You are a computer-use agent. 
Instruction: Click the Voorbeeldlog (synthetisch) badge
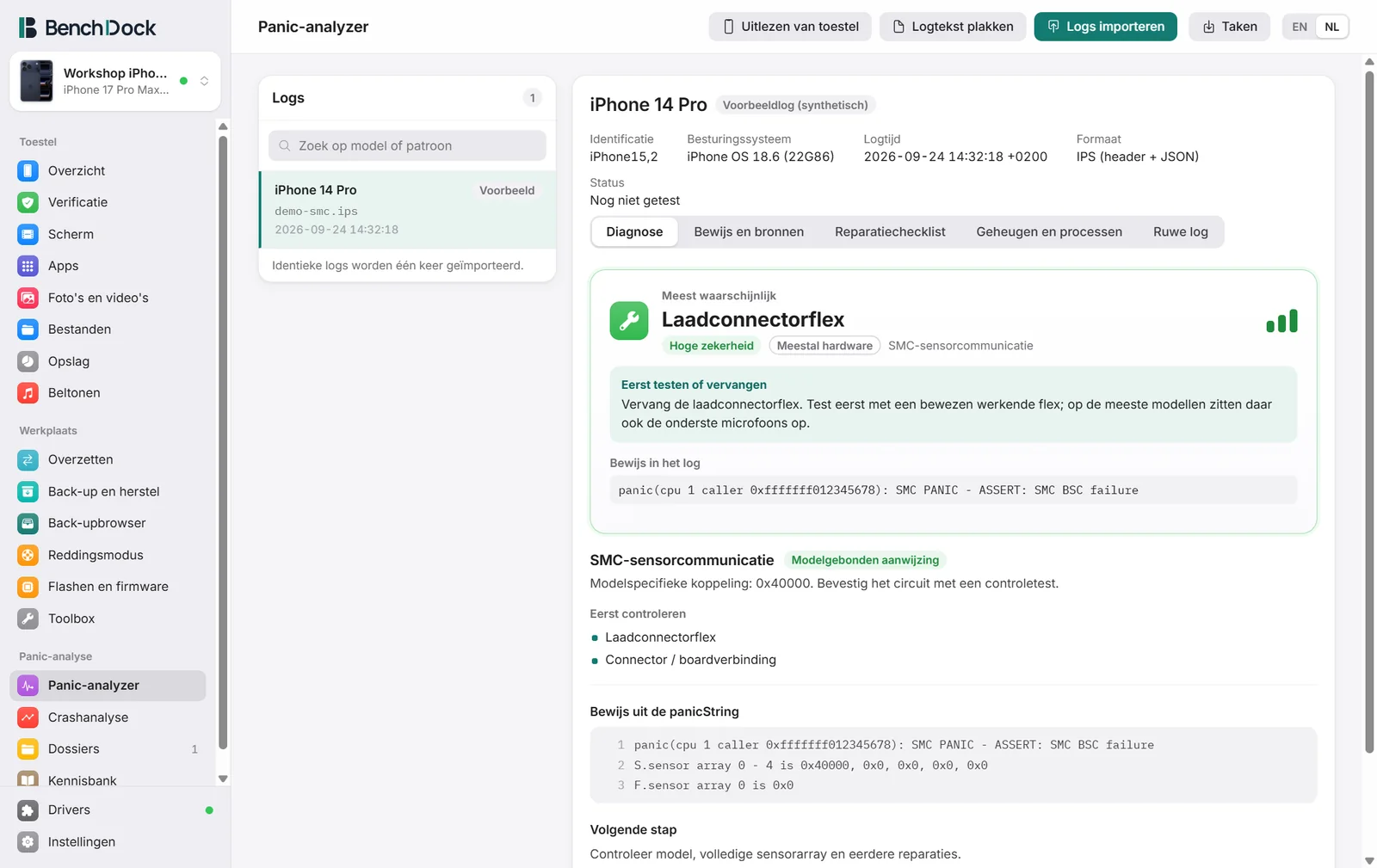(x=795, y=105)
